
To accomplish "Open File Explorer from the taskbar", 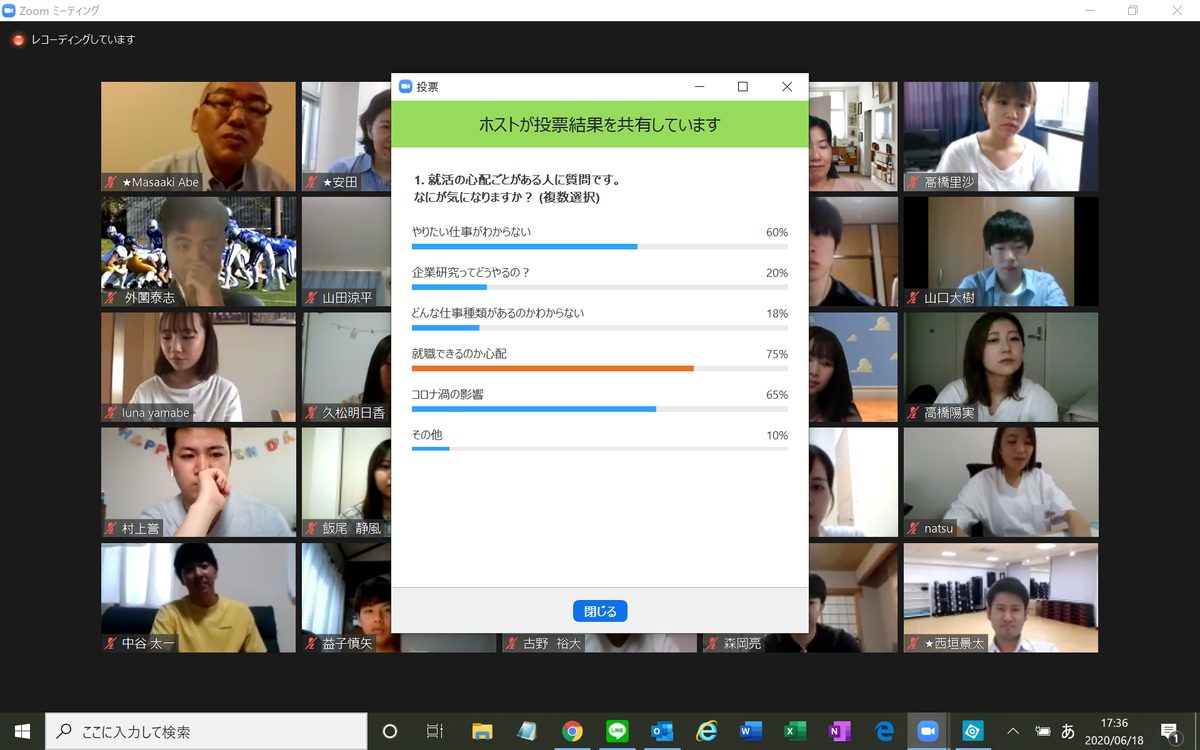I will pyautogui.click(x=482, y=731).
